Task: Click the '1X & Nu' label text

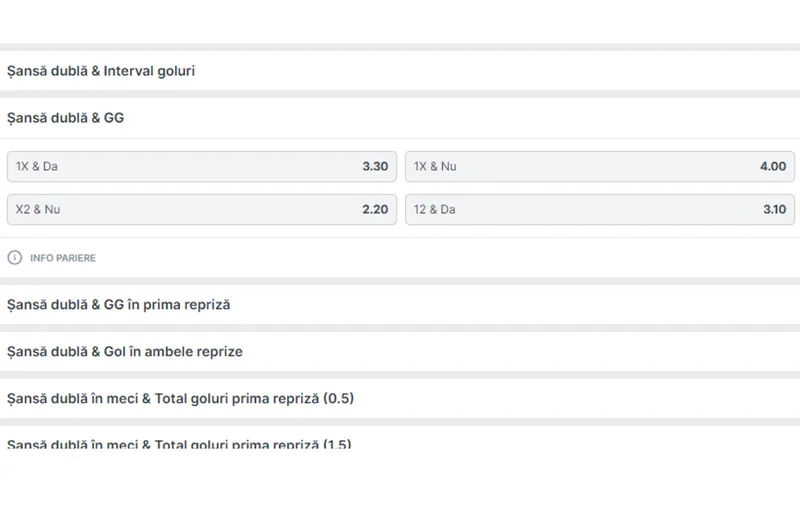Action: (435, 167)
